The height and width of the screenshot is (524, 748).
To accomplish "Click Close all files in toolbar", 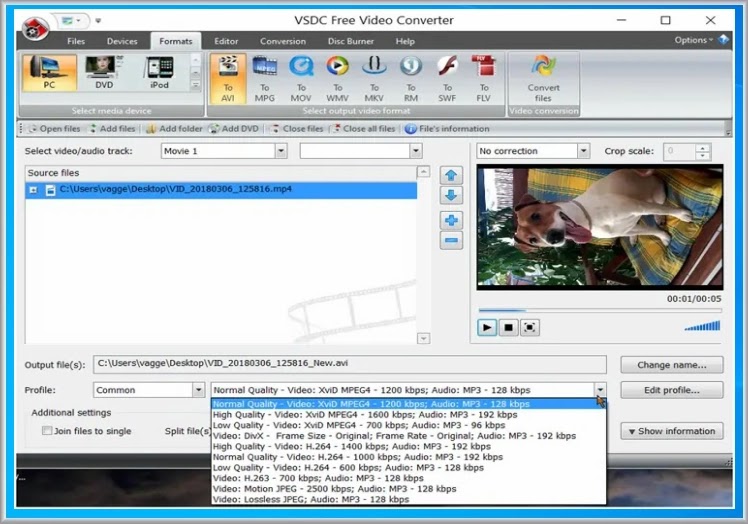I will coord(364,128).
